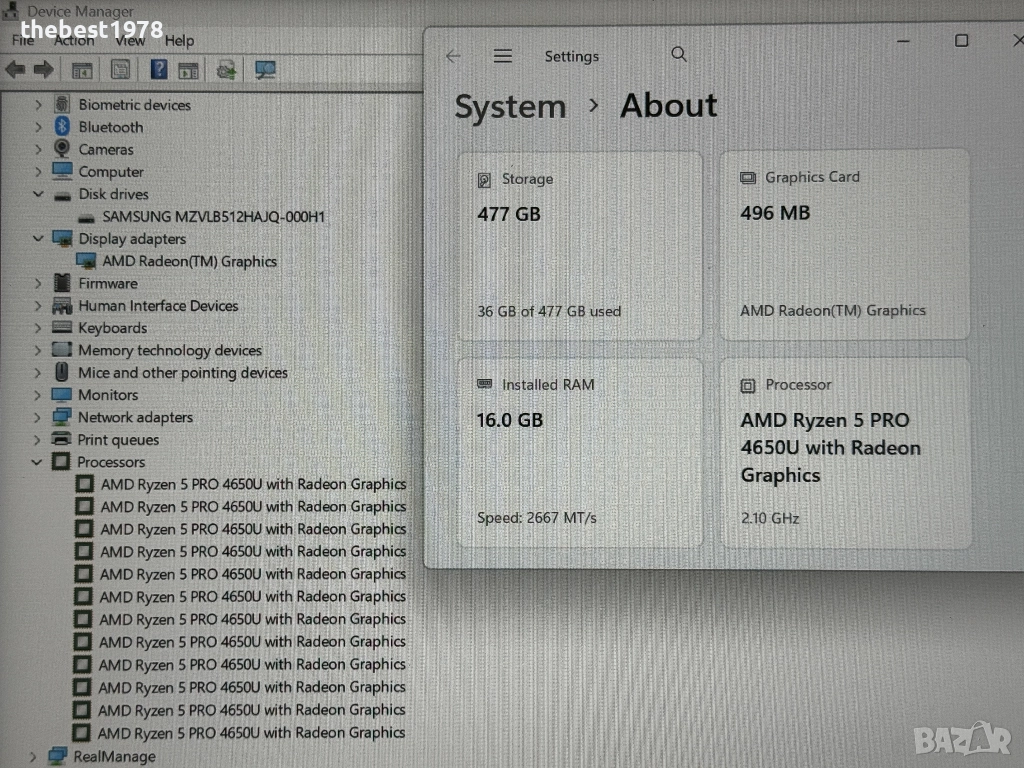
Task: Open the Action menu
Action: 74,41
